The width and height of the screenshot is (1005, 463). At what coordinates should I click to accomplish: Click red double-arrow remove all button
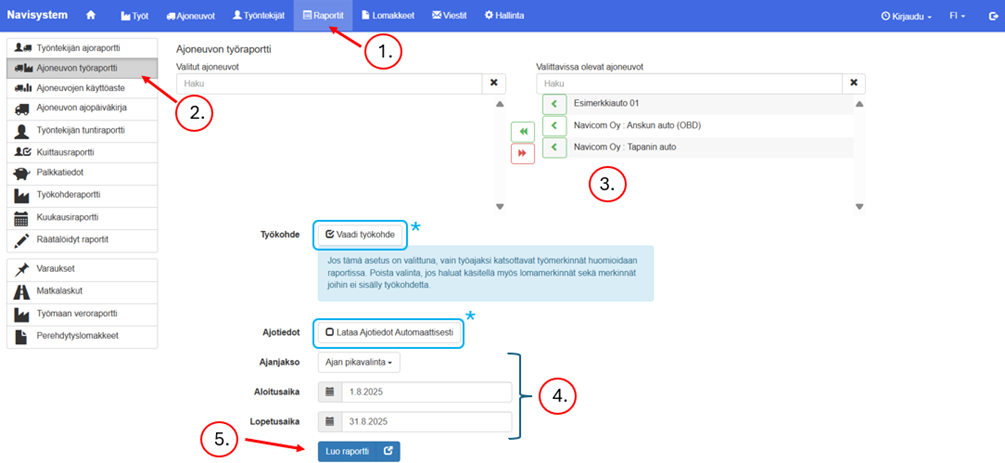pyautogui.click(x=522, y=153)
